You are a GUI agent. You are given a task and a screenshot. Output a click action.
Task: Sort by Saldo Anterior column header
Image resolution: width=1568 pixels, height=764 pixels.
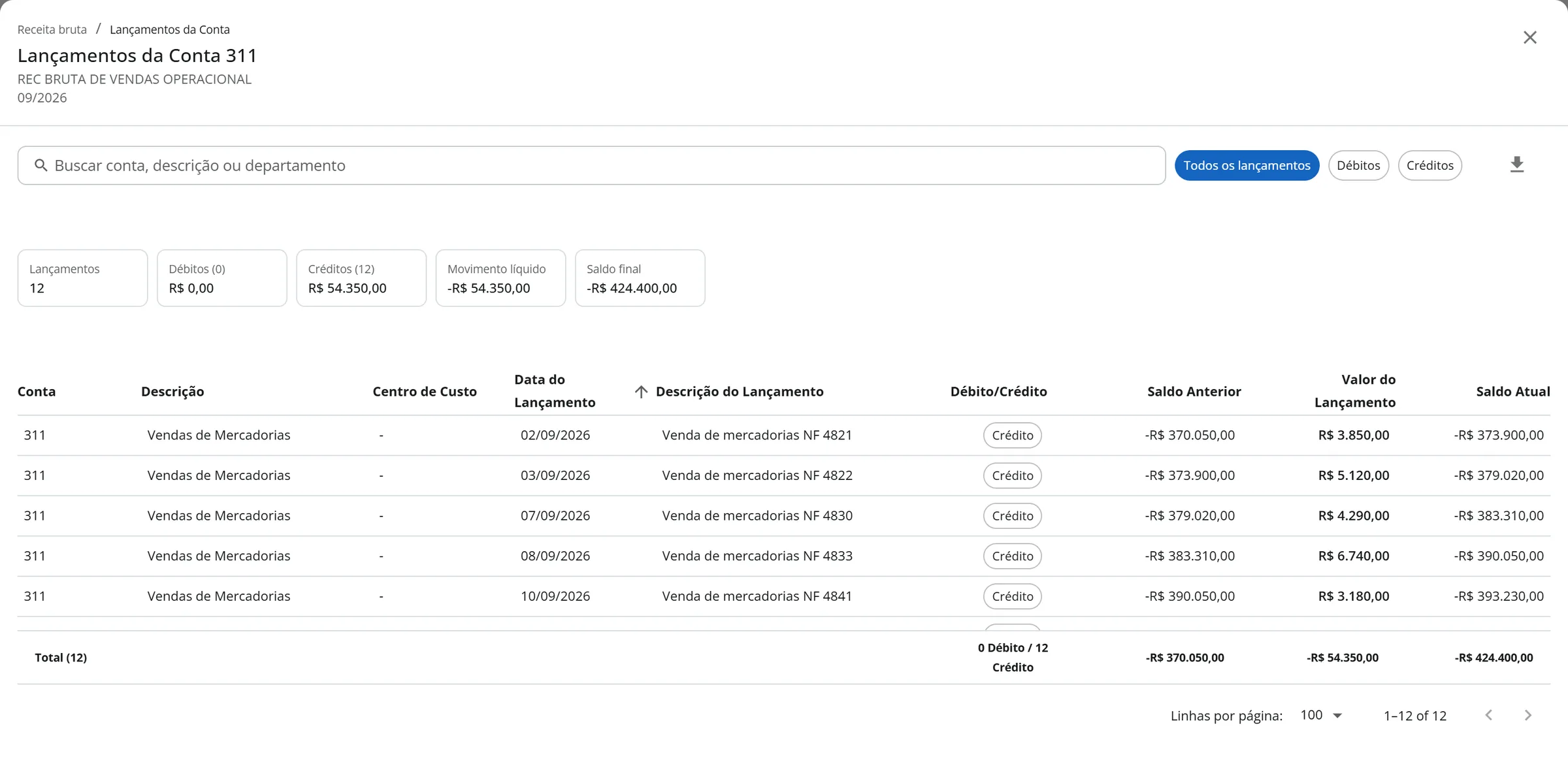click(1194, 391)
